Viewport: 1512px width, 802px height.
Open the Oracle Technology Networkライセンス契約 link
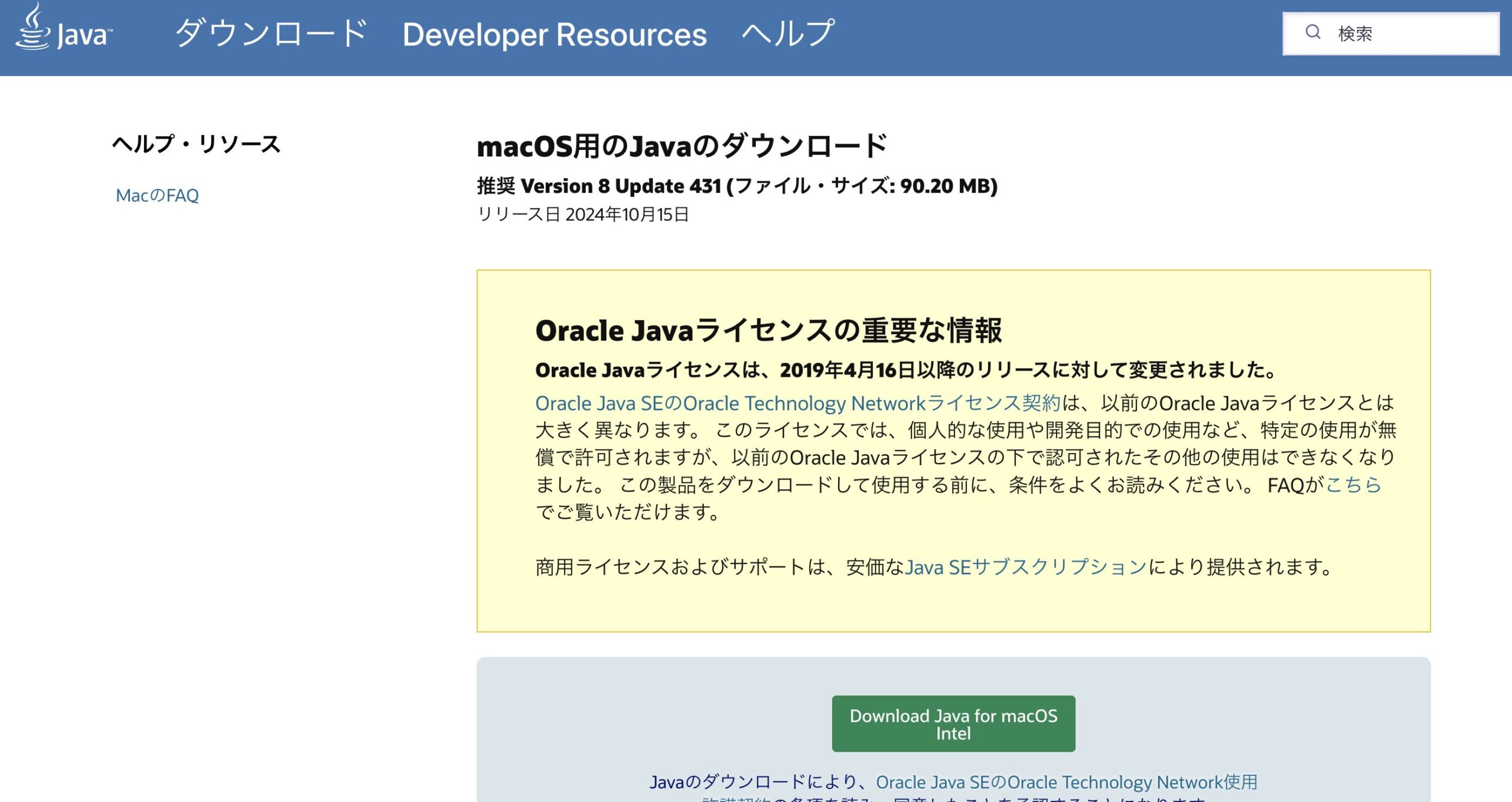[x=798, y=403]
